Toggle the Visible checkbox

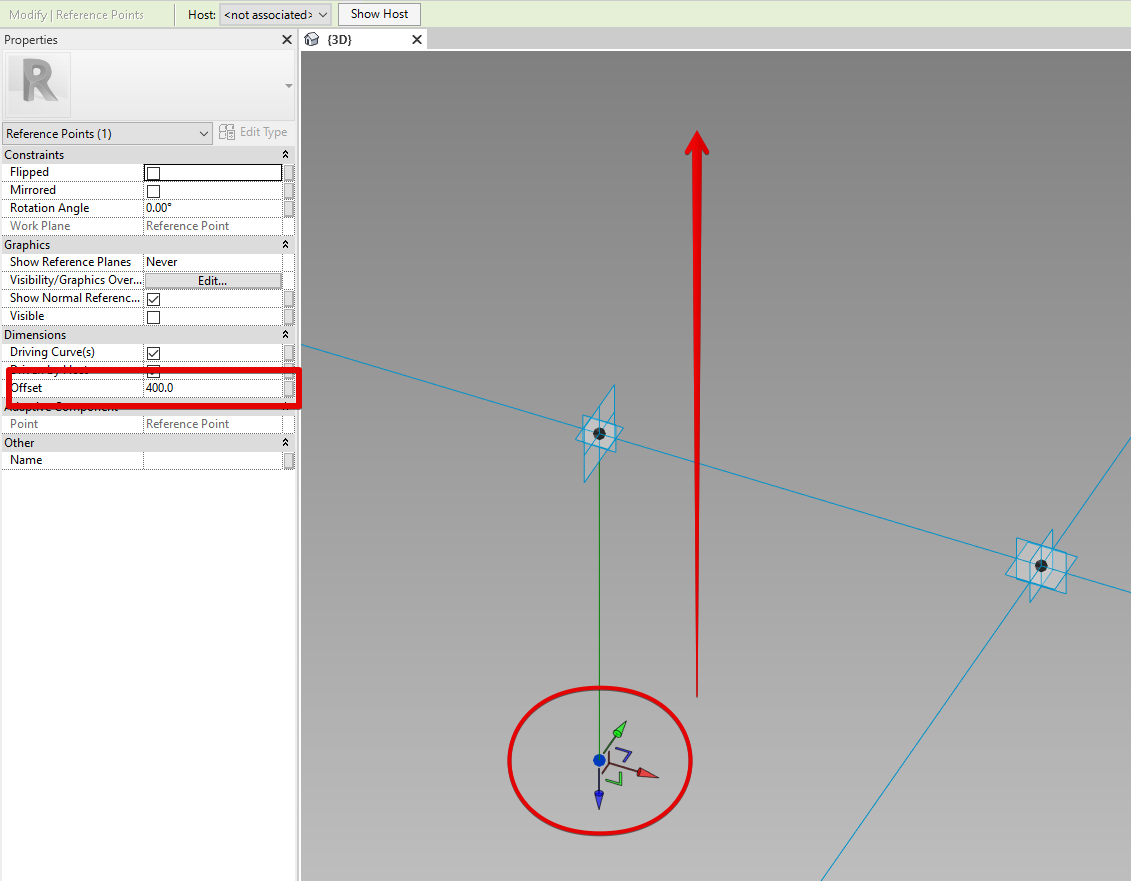coord(153,317)
